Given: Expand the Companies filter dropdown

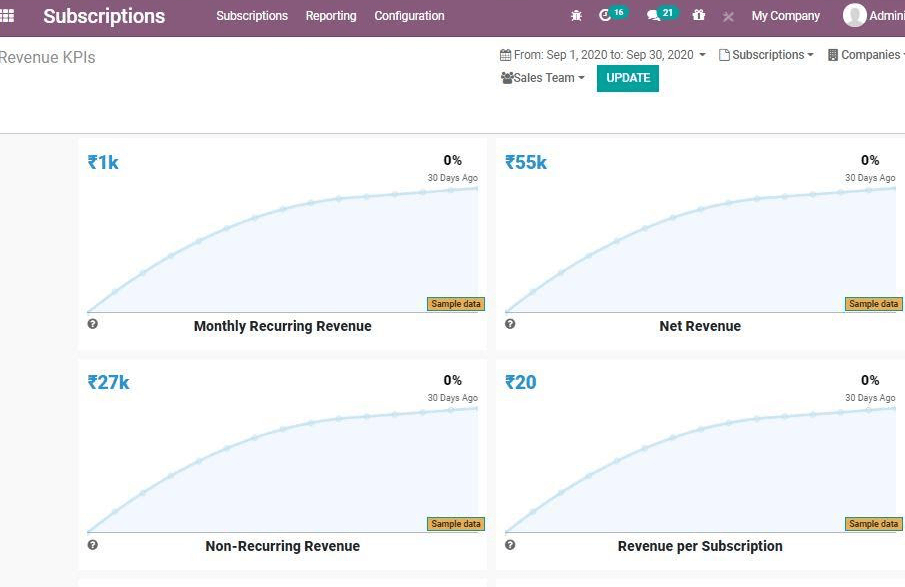Looking at the screenshot, I should tap(866, 55).
